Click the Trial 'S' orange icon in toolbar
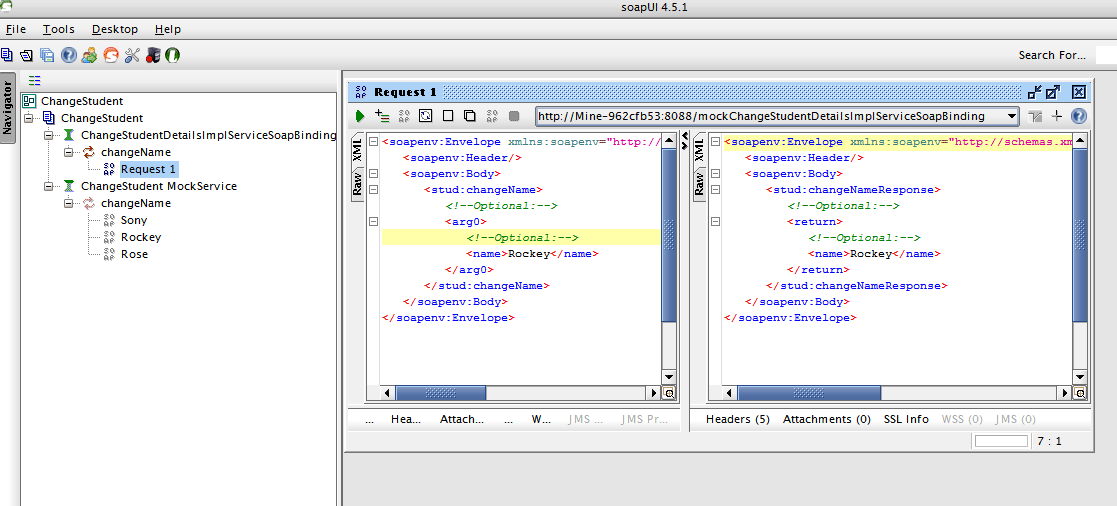The image size is (1117, 506). (110, 55)
